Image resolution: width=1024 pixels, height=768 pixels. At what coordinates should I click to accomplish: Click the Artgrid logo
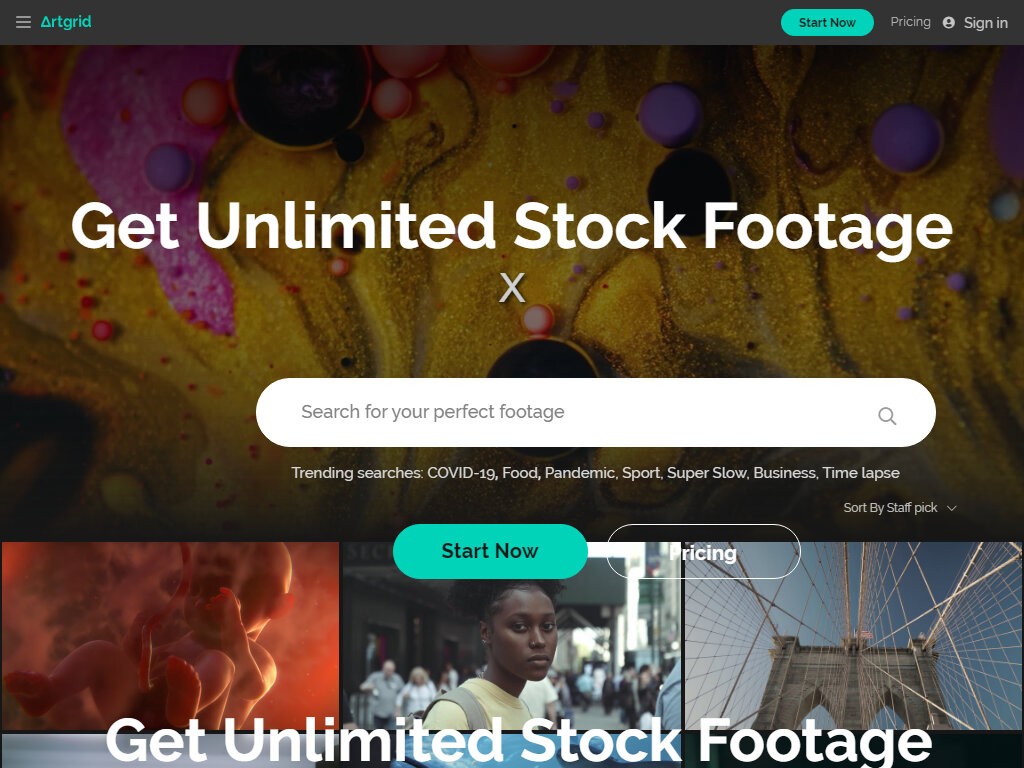tap(66, 22)
